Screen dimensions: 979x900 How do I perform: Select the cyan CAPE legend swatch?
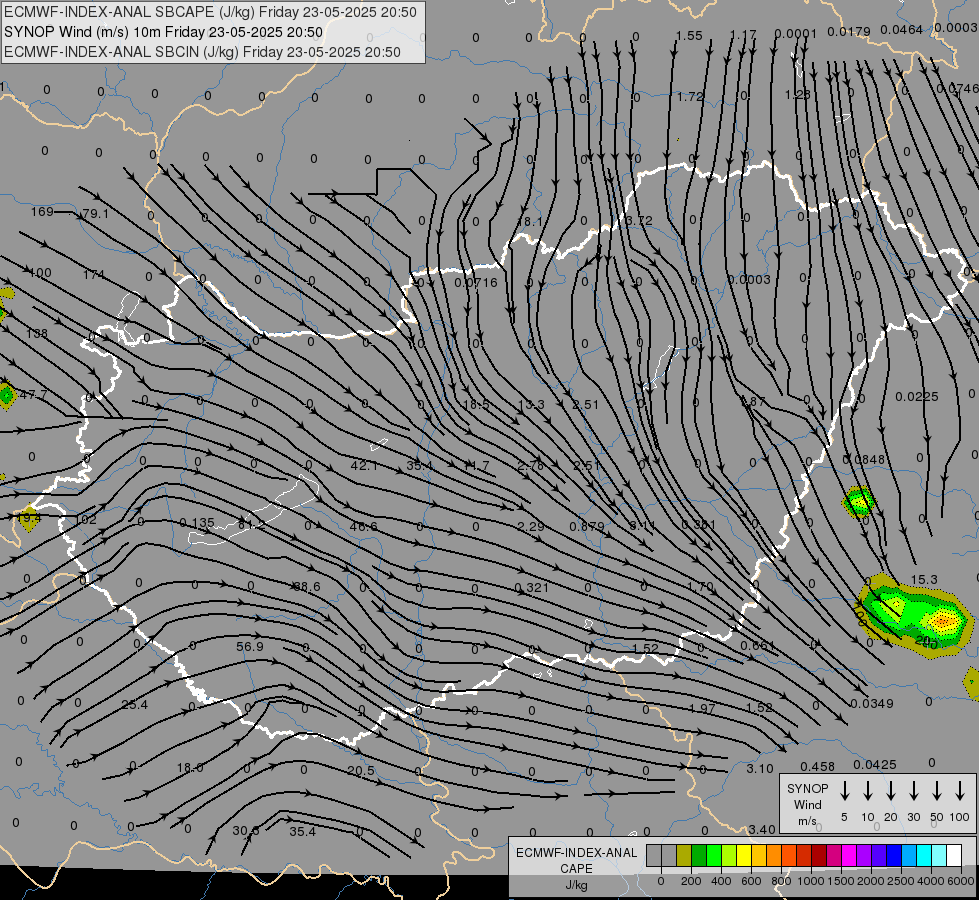click(x=924, y=856)
